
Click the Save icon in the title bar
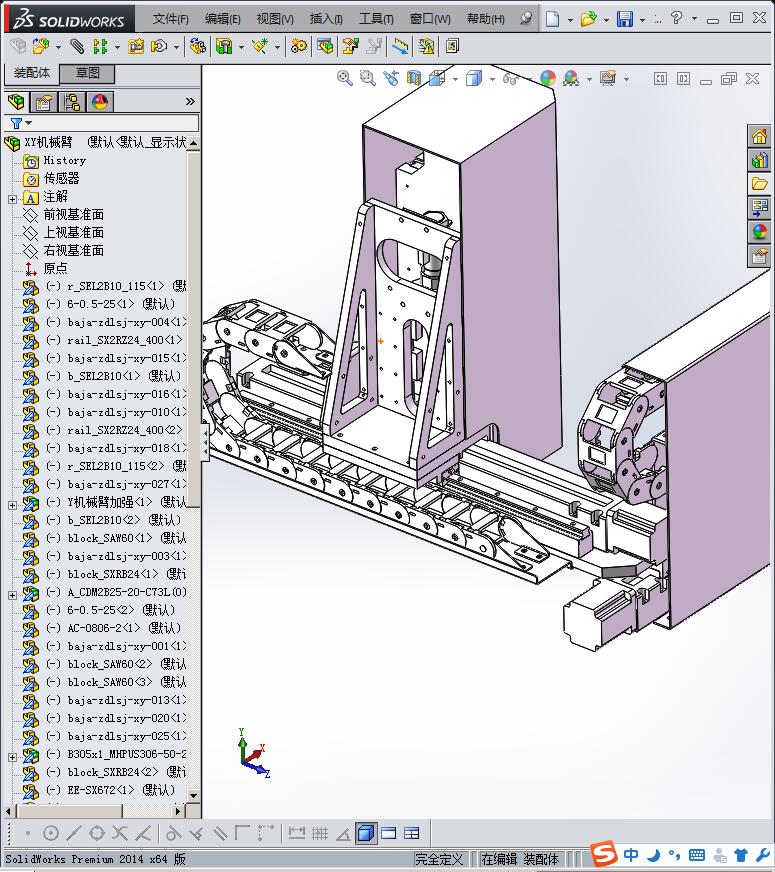[625, 19]
